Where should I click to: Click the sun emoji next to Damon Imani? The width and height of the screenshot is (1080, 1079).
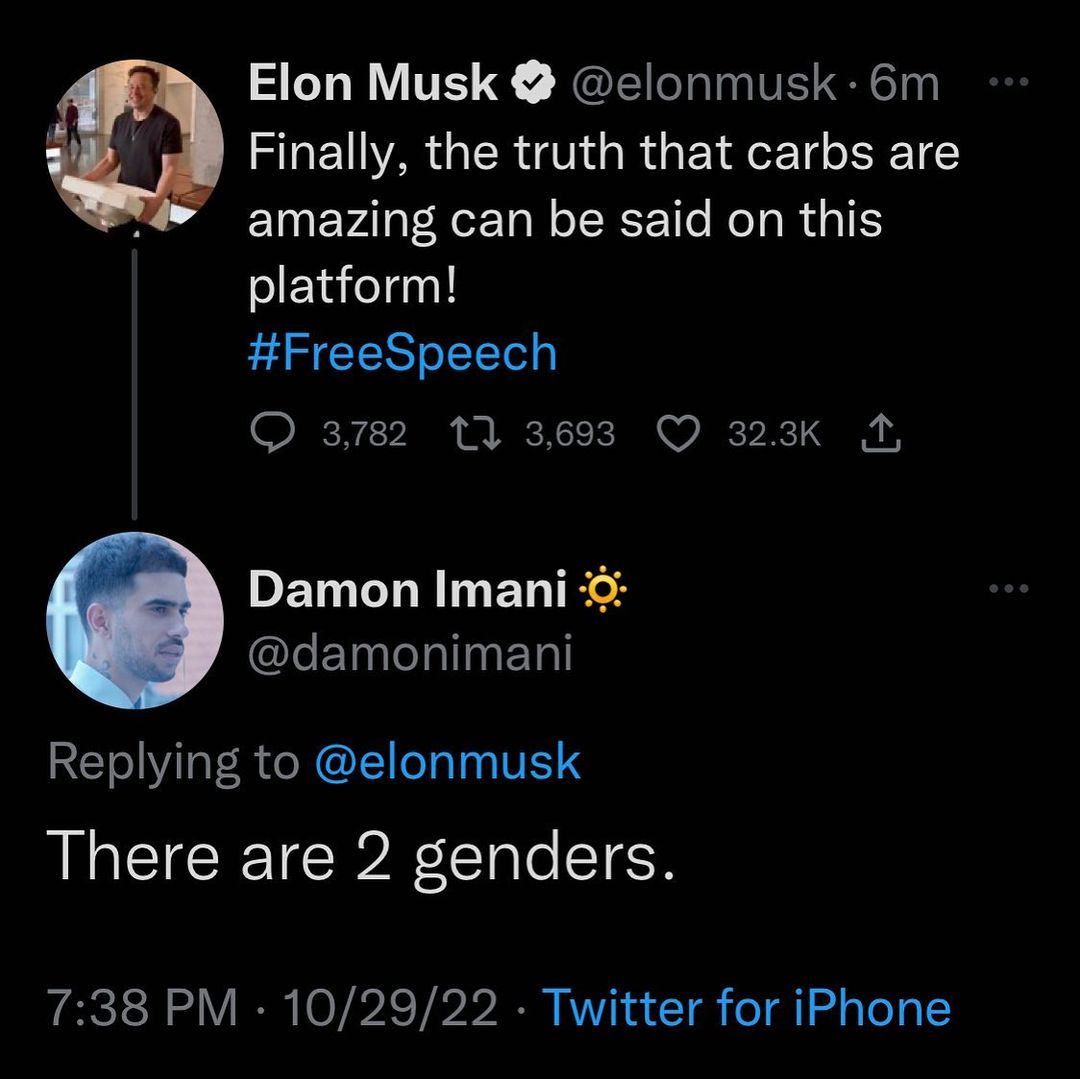602,593
